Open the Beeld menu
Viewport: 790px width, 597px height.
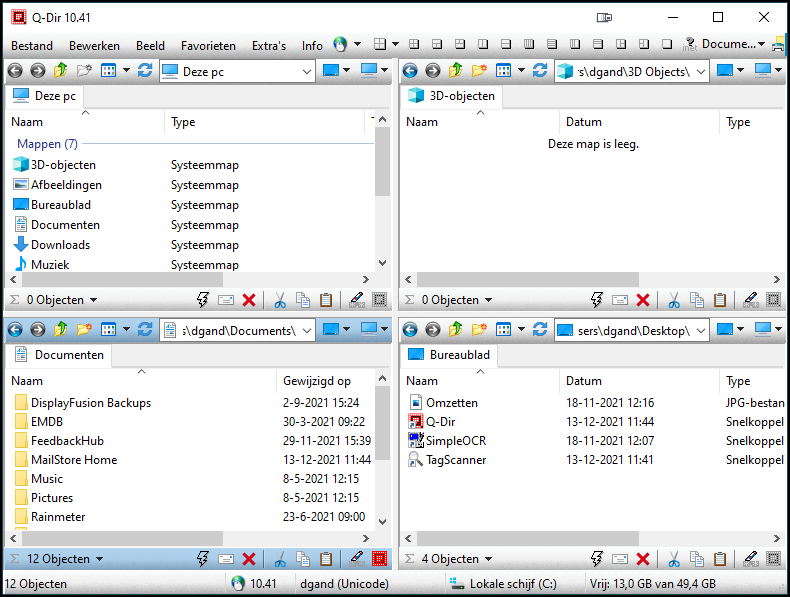150,46
